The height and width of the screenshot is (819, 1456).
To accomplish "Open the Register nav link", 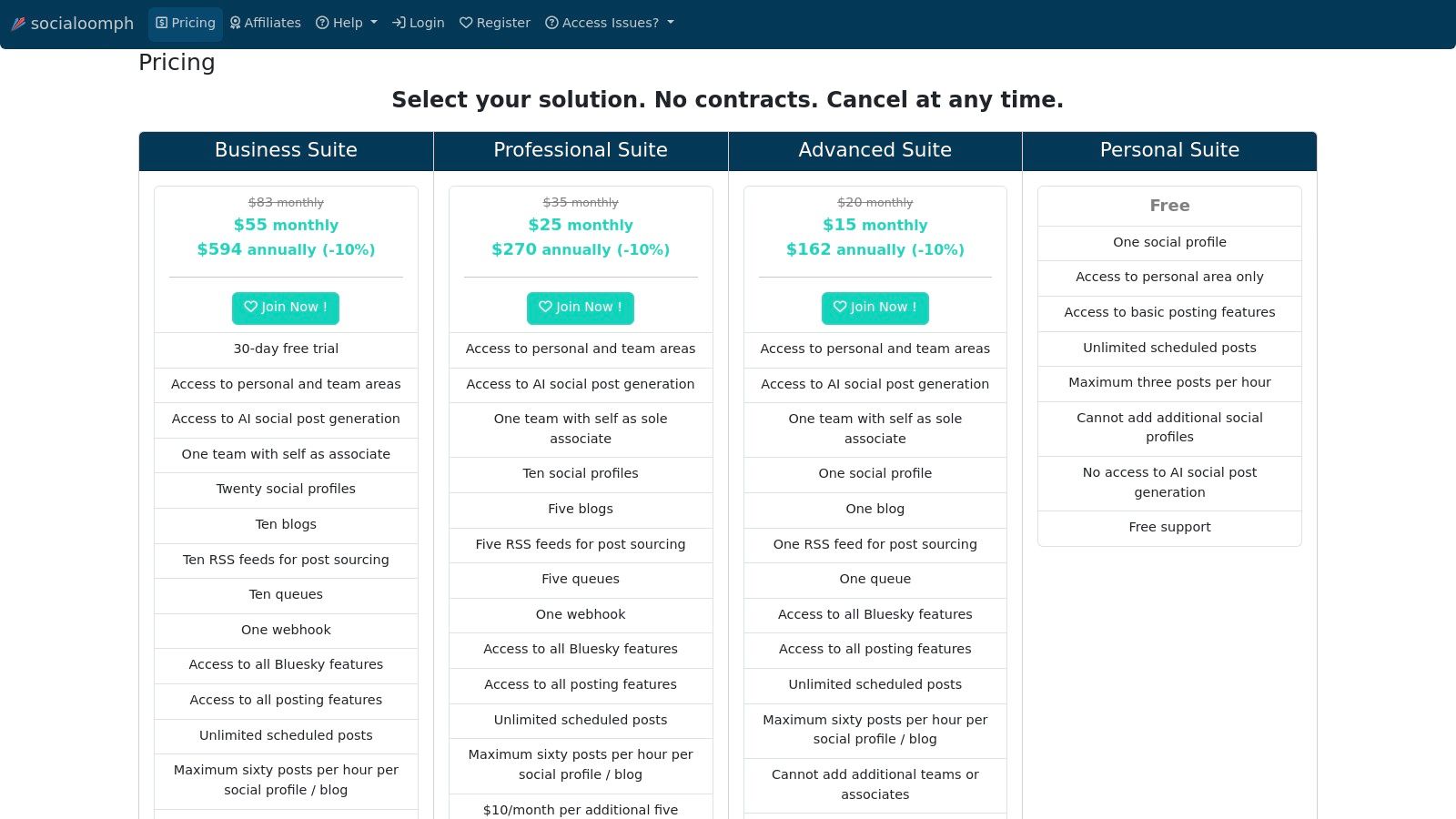I will (495, 24).
